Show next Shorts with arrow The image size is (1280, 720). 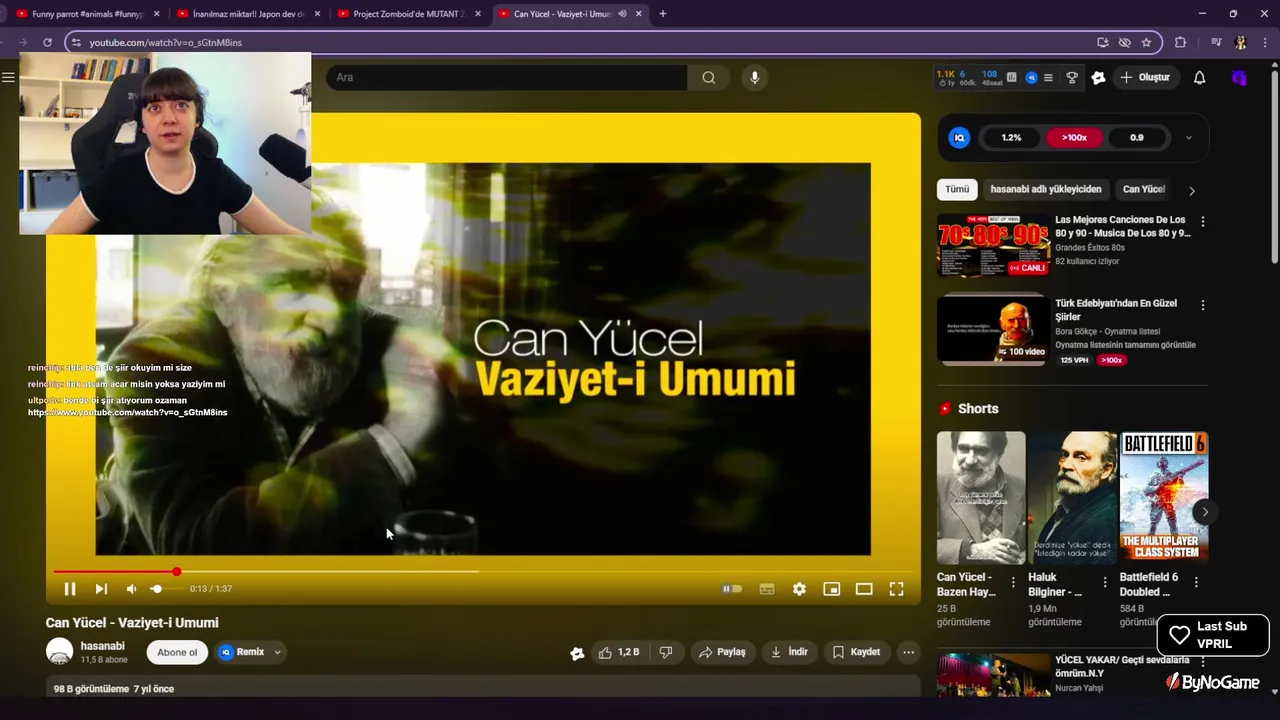tap(1205, 512)
